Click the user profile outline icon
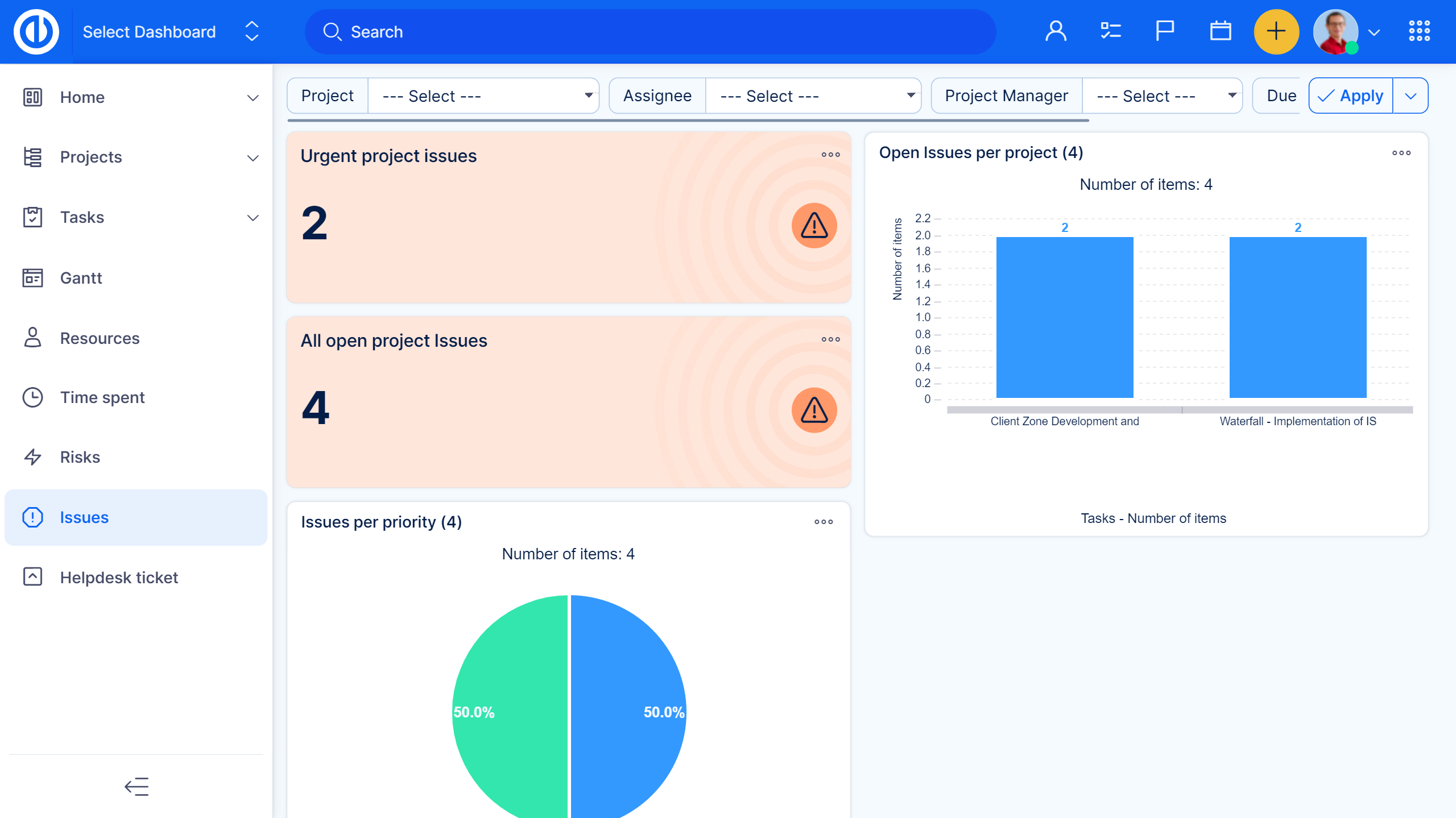This screenshot has width=1456, height=818. 1056,31
